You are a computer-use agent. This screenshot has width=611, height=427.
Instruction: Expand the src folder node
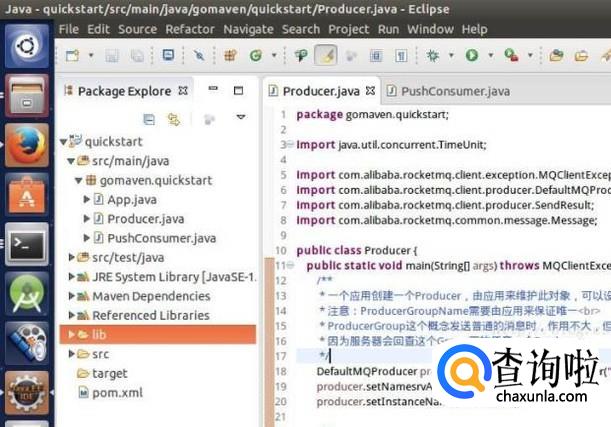pos(71,354)
